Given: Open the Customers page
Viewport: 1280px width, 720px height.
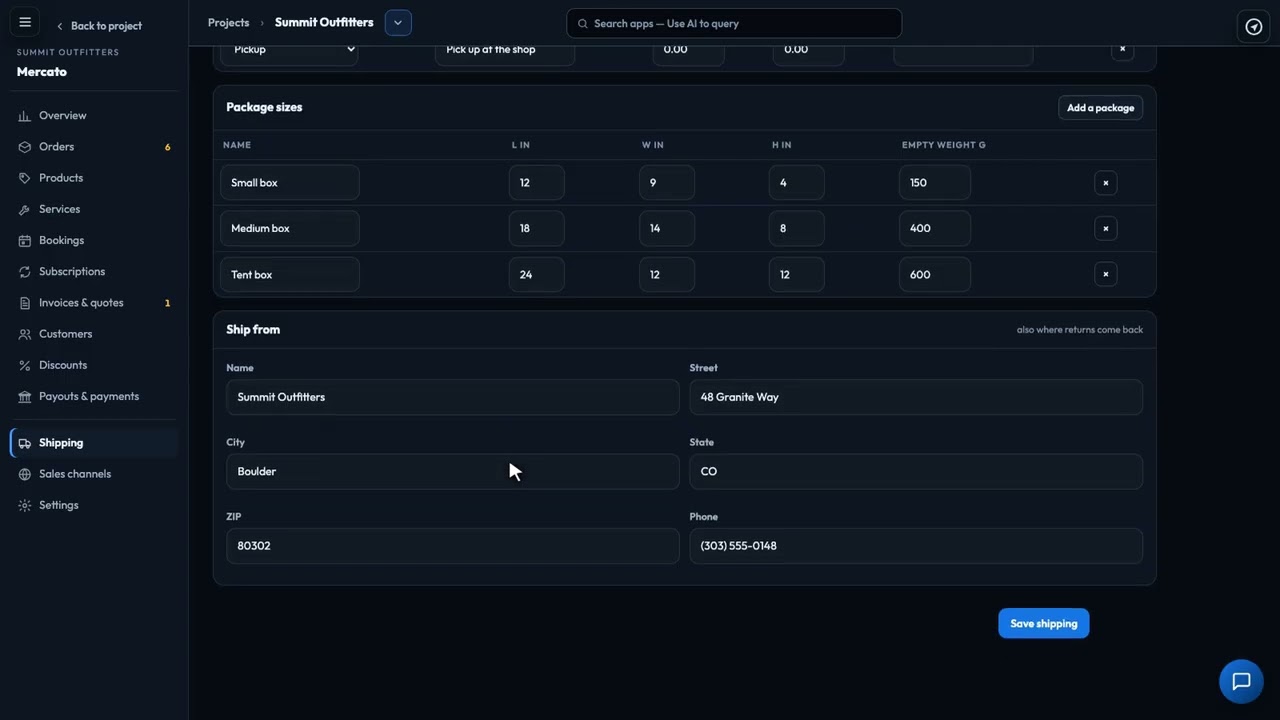Looking at the screenshot, I should (95, 334).
